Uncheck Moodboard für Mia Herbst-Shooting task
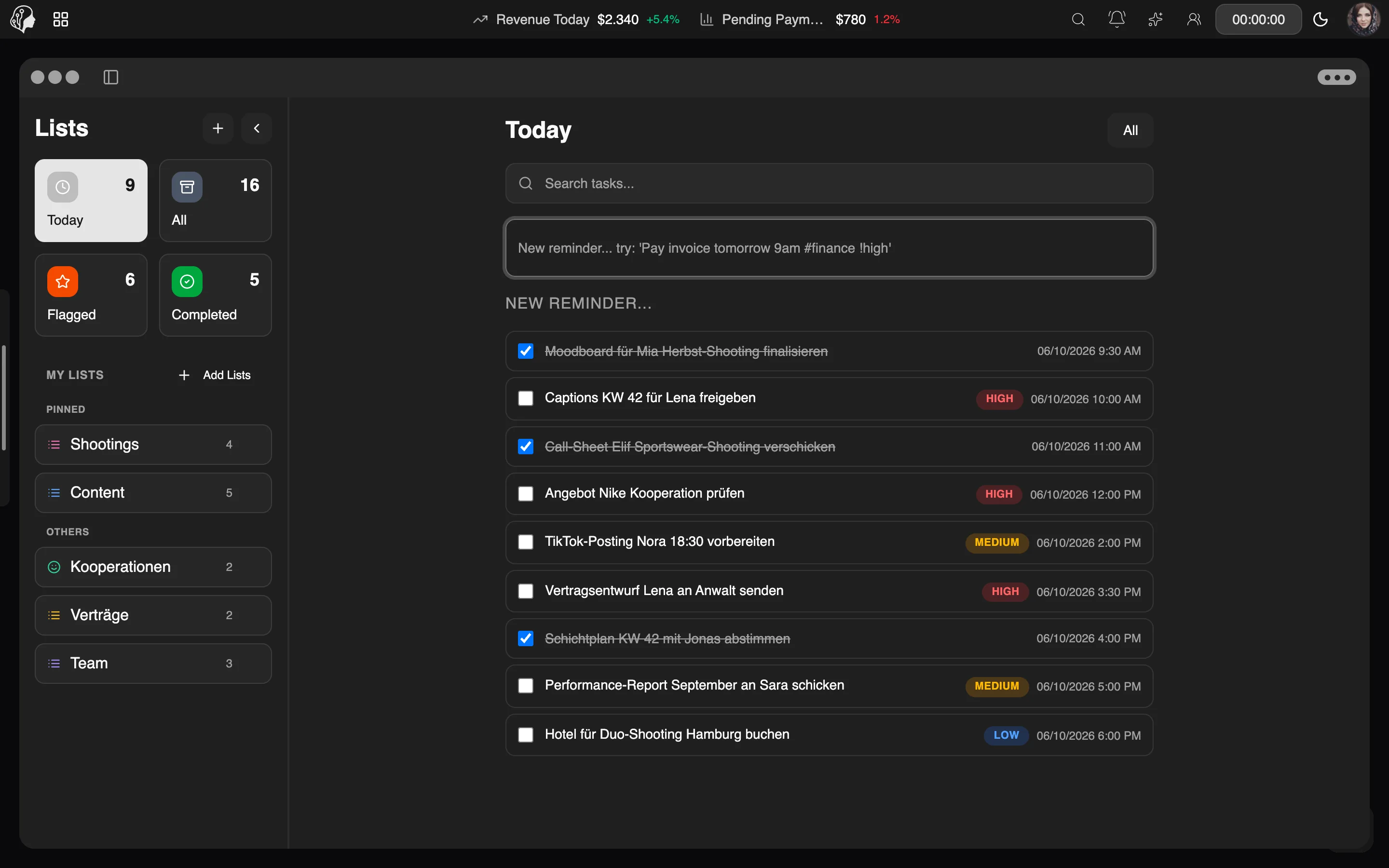This screenshot has width=1389, height=868. click(525, 351)
